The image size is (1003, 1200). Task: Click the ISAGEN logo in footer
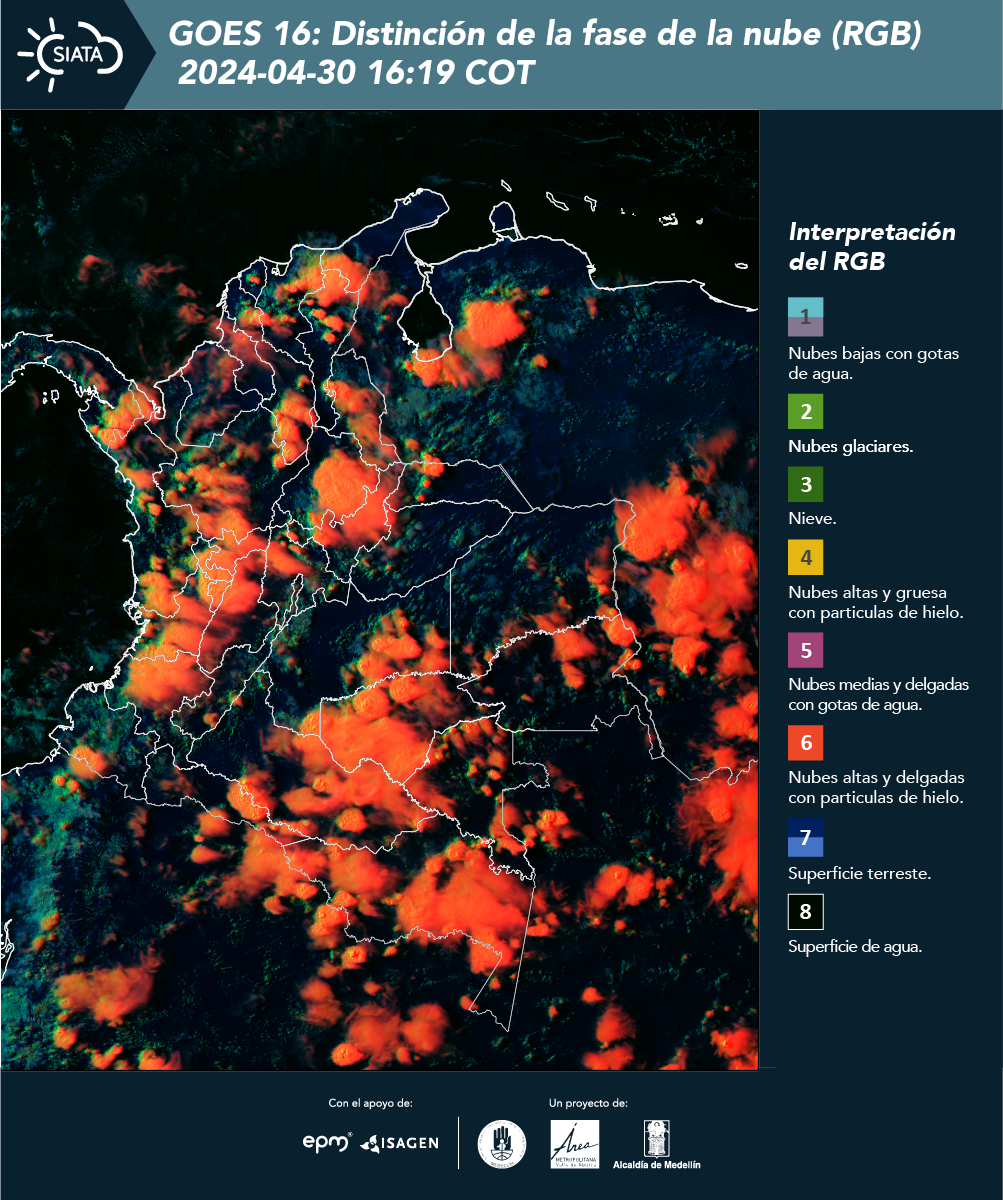click(399, 1143)
